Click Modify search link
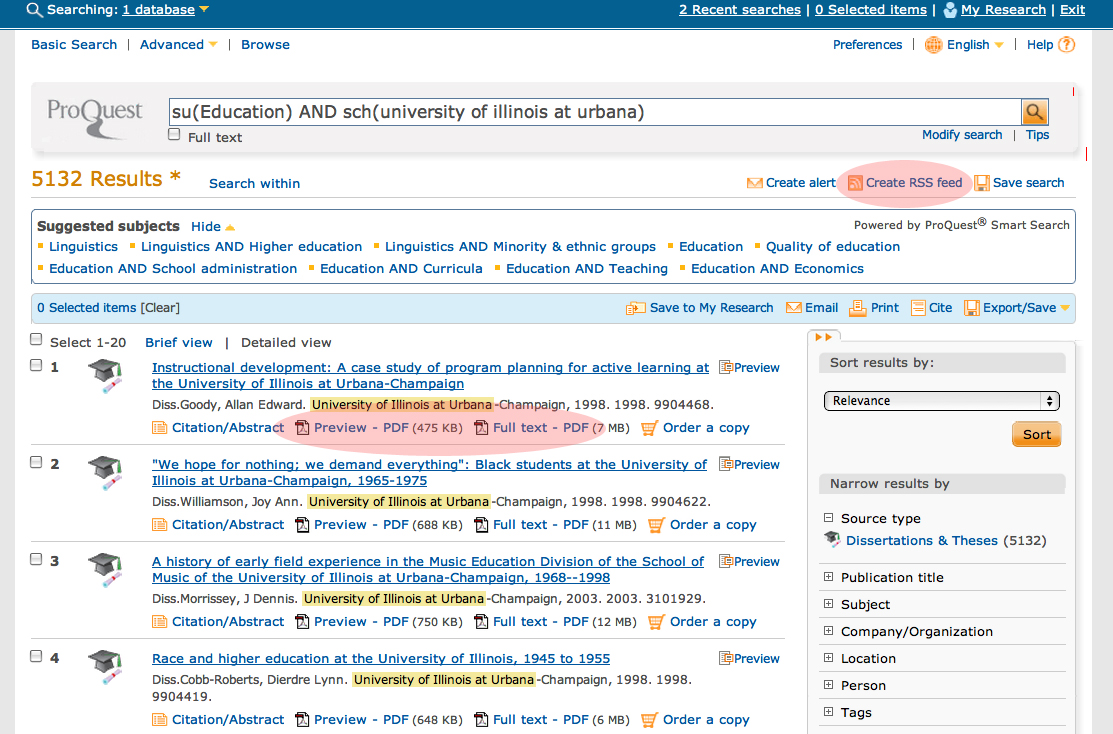1113x734 pixels. (962, 135)
